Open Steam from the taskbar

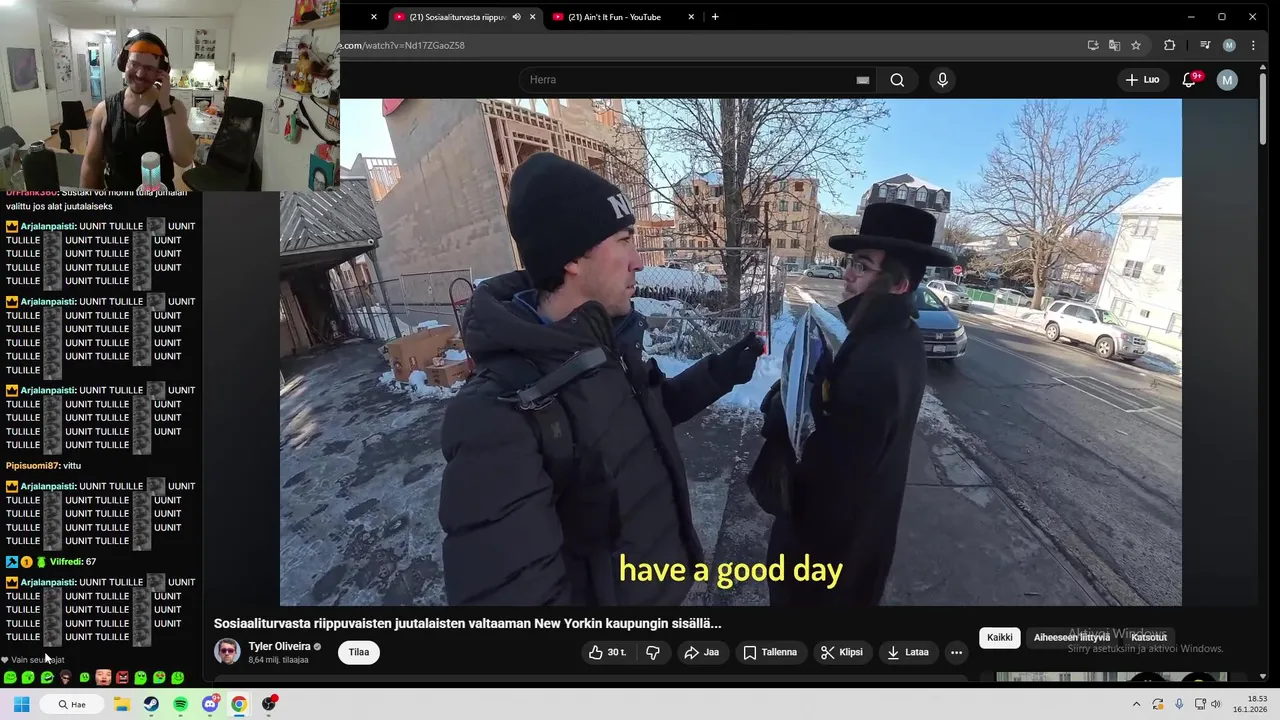tap(151, 704)
